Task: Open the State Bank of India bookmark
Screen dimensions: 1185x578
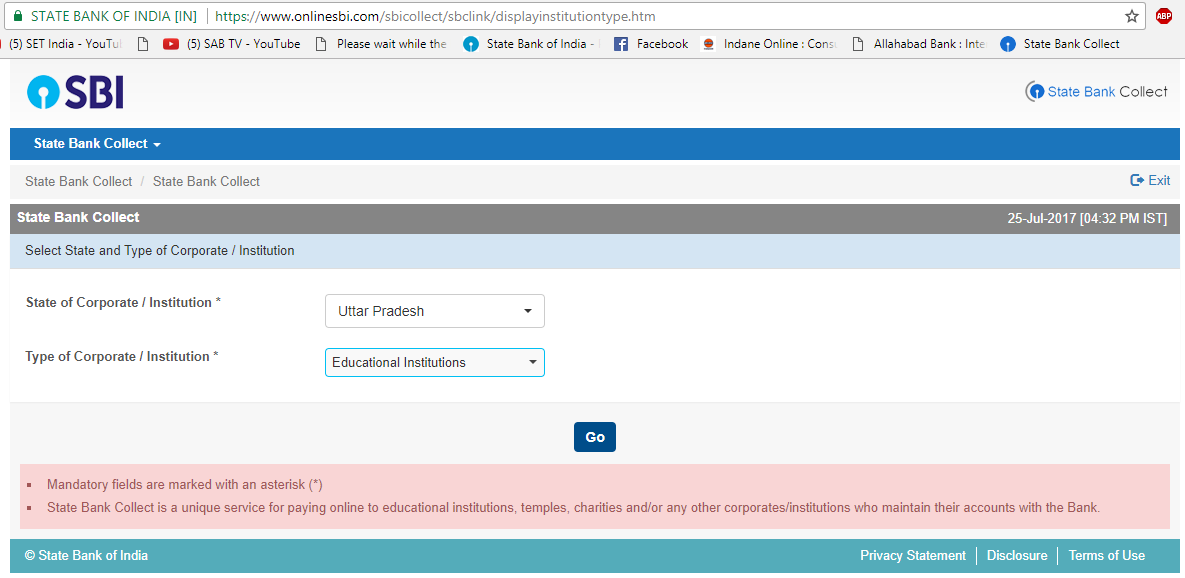Action: [531, 44]
